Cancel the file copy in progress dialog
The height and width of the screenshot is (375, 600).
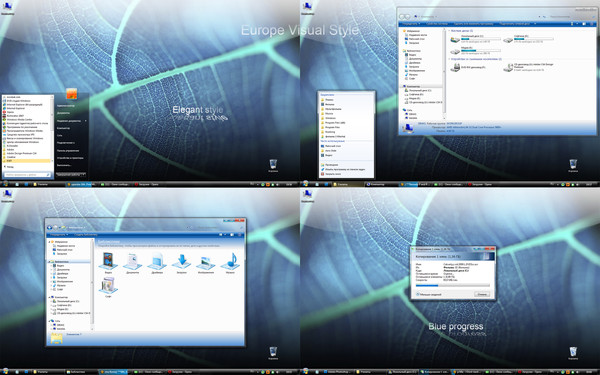pos(482,294)
